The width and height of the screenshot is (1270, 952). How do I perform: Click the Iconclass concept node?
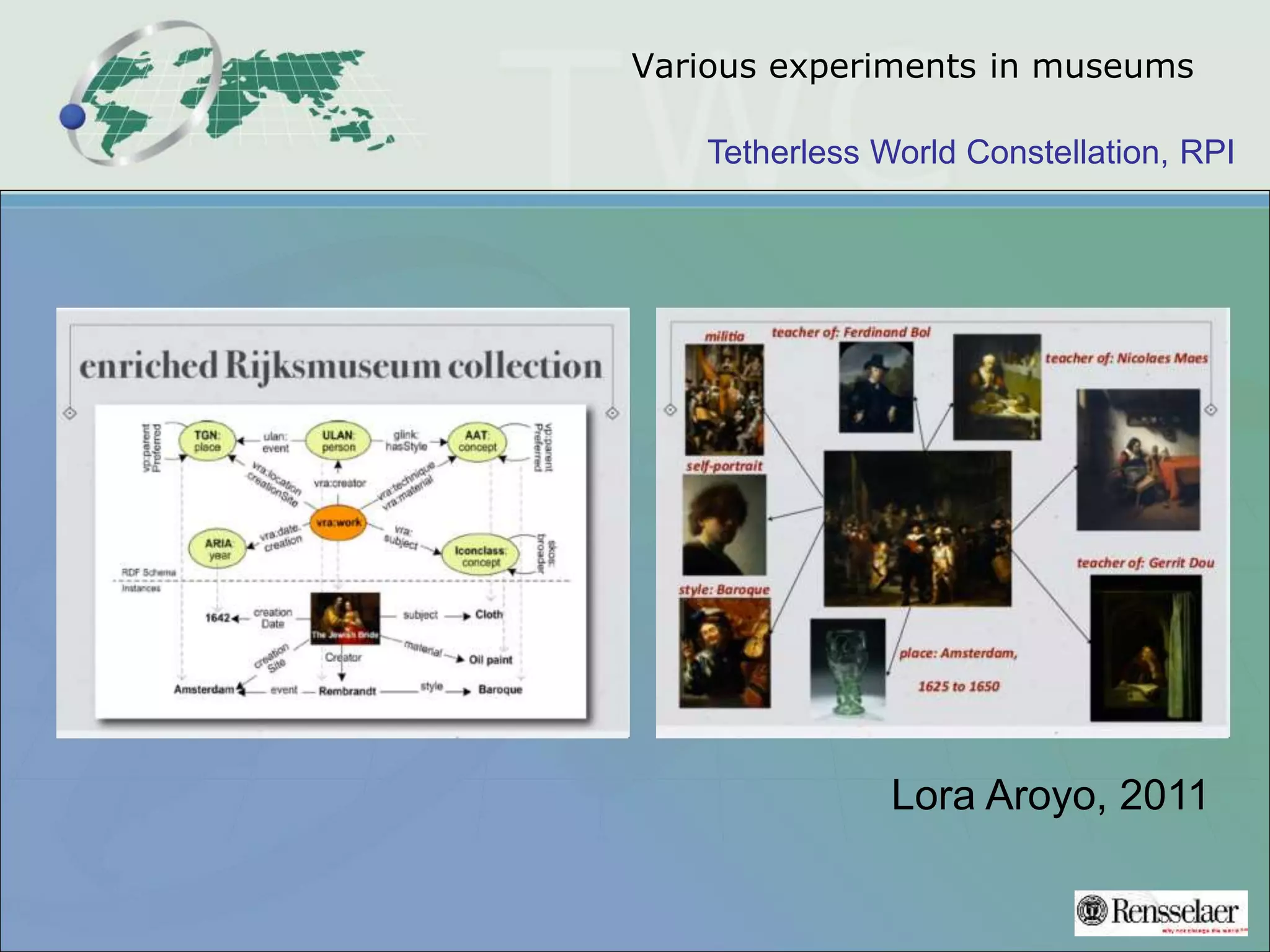[x=481, y=555]
